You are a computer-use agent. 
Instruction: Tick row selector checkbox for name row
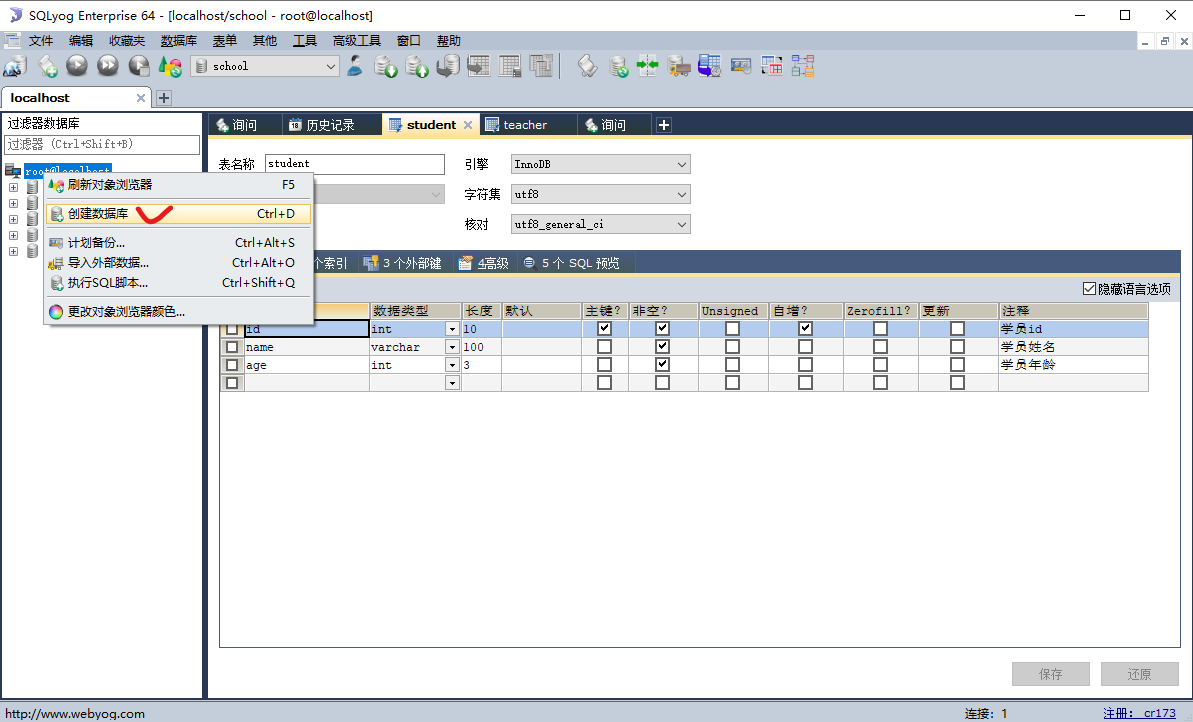tap(232, 347)
